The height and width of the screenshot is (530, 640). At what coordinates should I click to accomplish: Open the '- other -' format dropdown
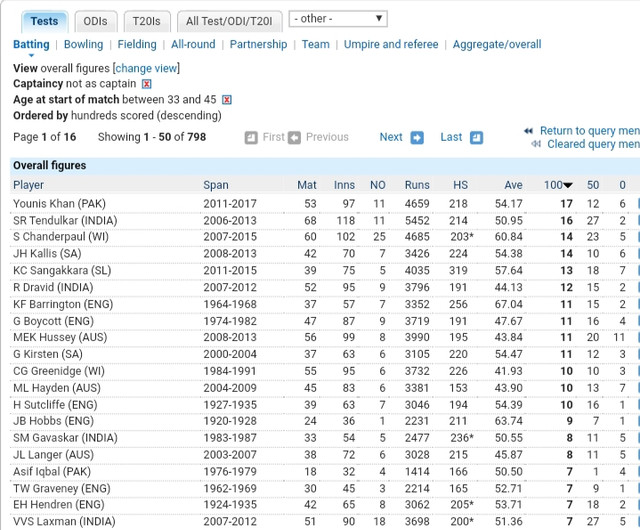tap(338, 19)
